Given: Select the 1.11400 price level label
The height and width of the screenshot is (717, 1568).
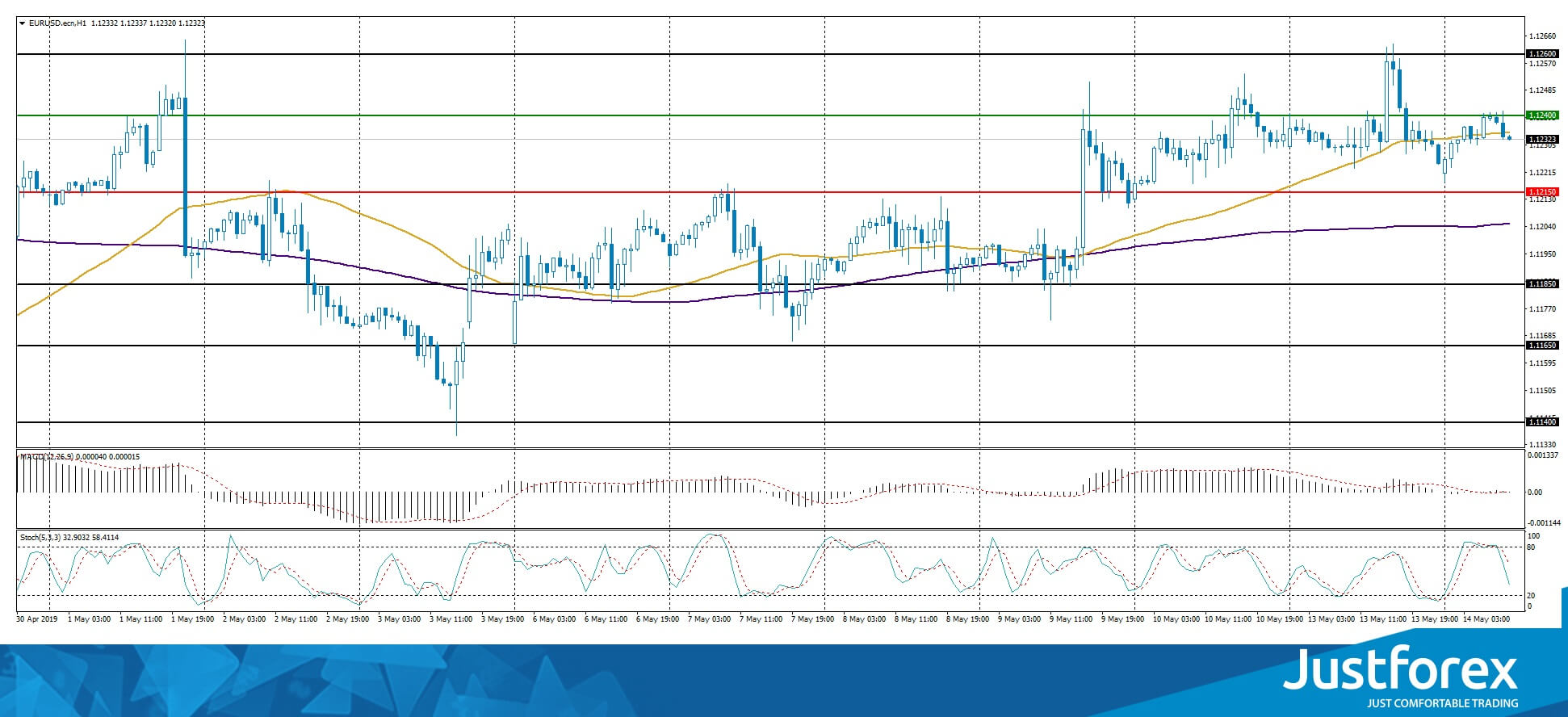Looking at the screenshot, I should (1542, 422).
